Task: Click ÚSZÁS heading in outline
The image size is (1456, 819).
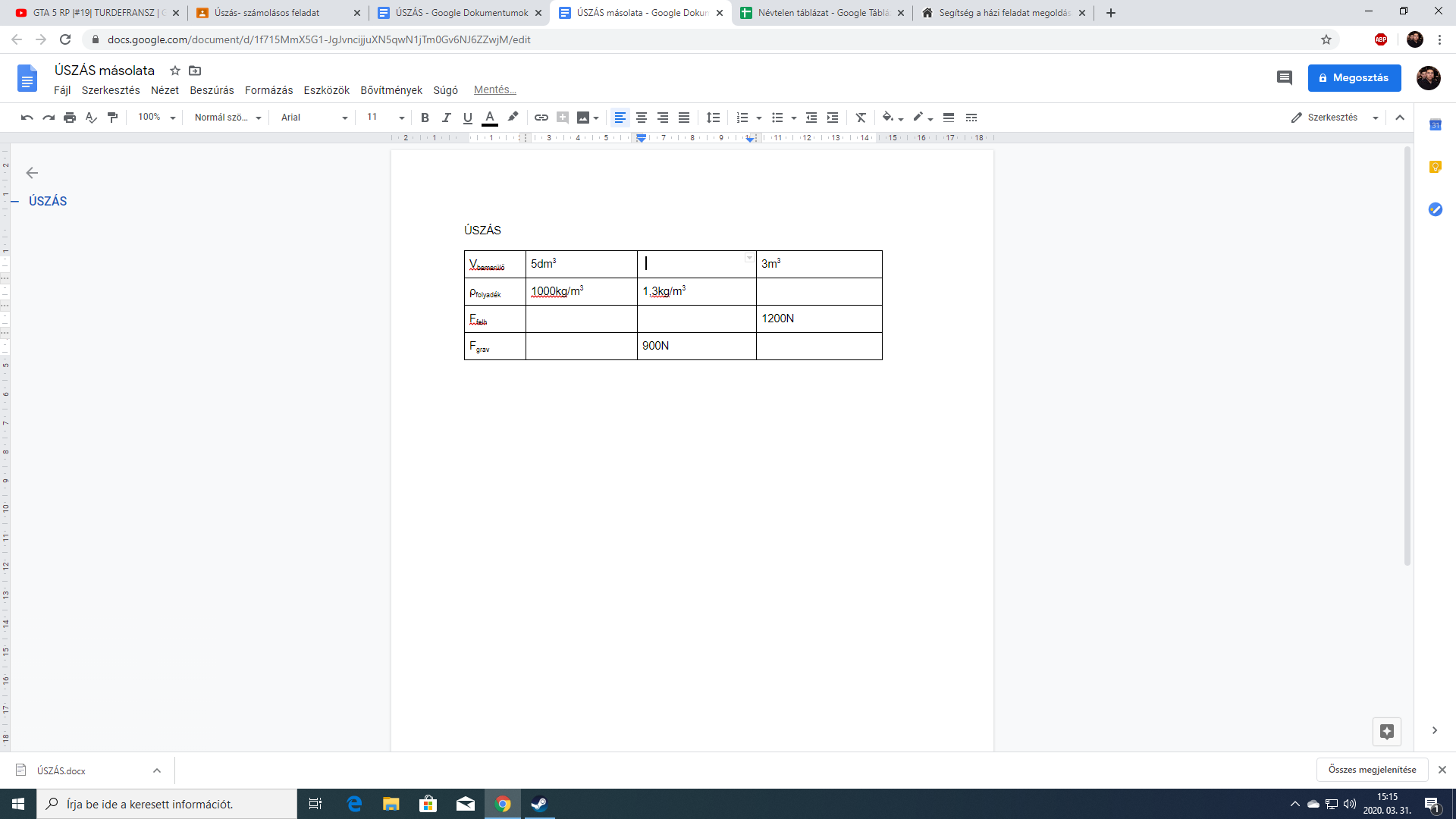Action: point(48,201)
